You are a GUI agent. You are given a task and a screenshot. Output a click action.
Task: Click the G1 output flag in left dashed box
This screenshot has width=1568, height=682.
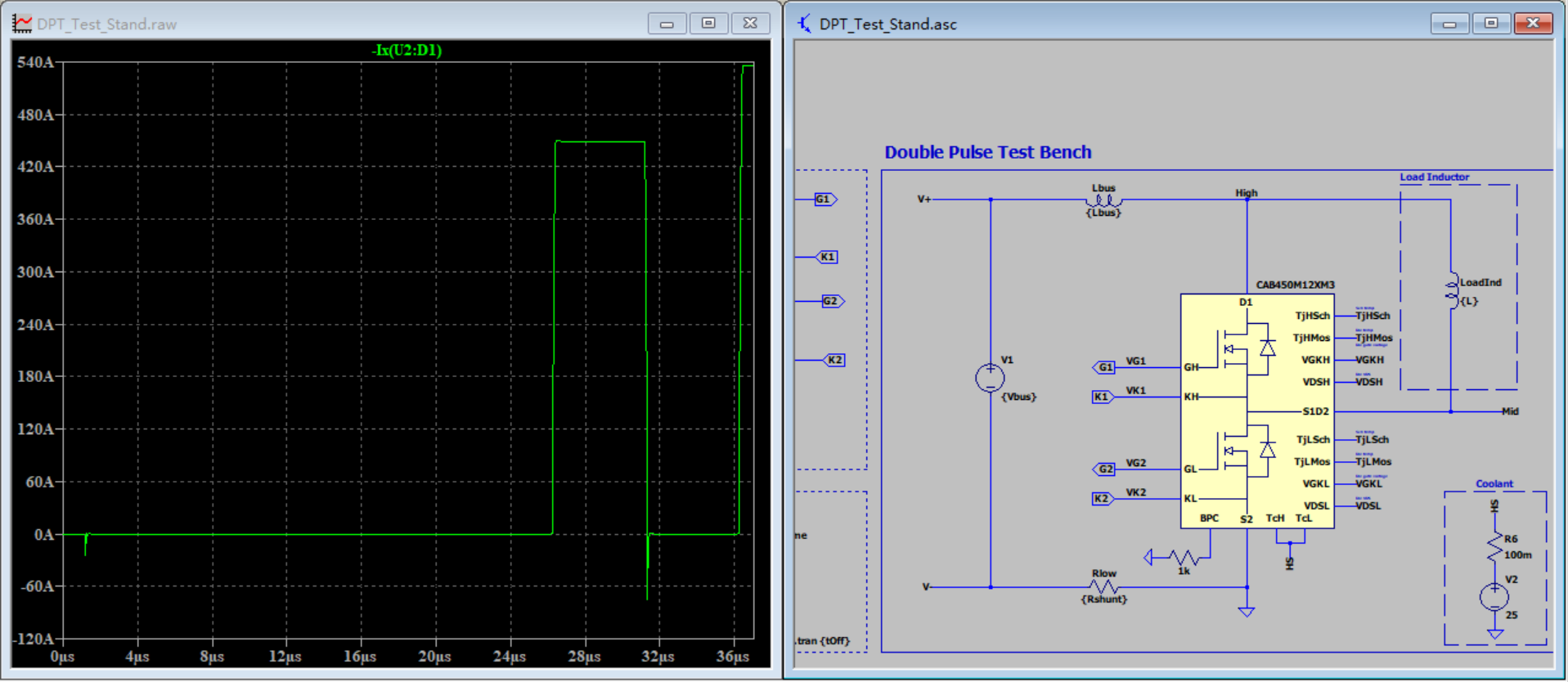tap(825, 200)
